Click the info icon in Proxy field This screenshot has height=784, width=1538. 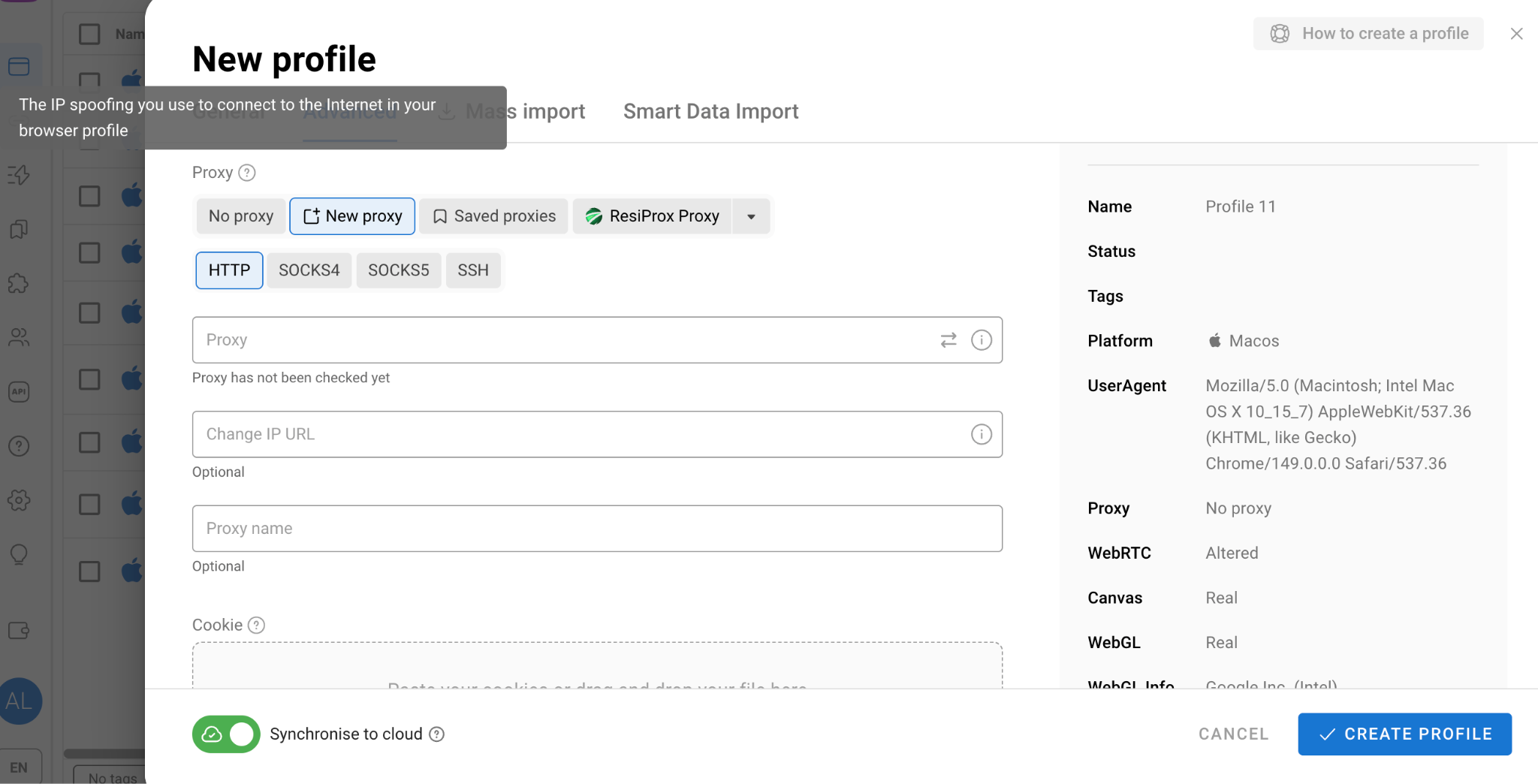982,340
